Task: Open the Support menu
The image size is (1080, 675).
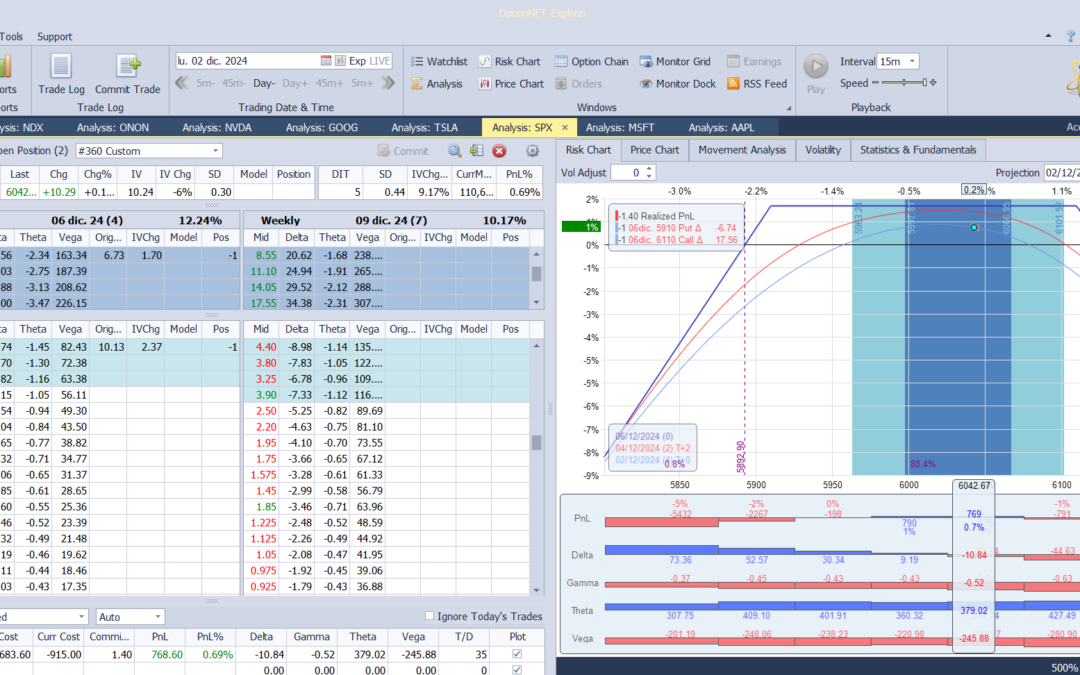Action: 54,37
